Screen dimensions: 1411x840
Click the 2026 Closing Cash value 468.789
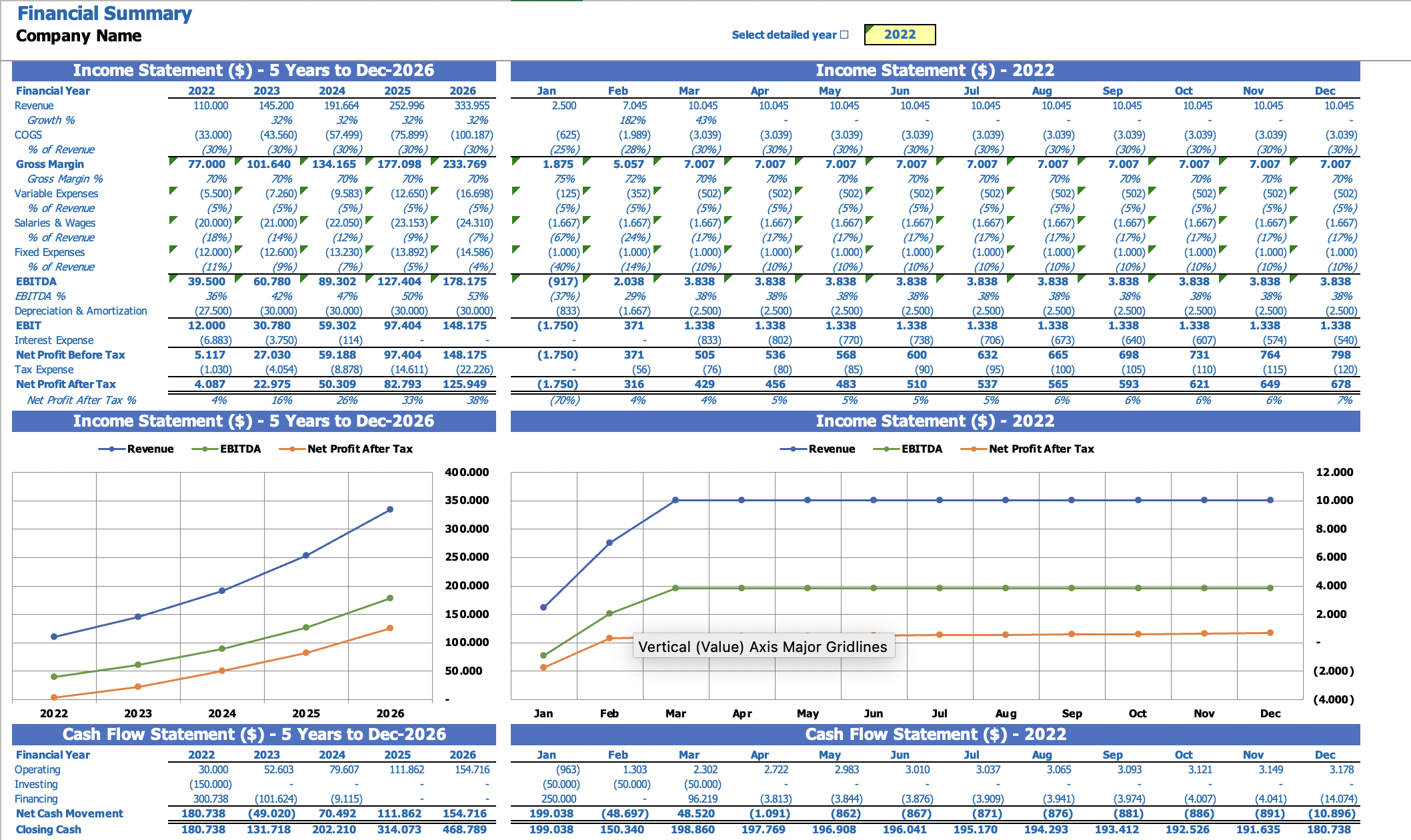464,829
